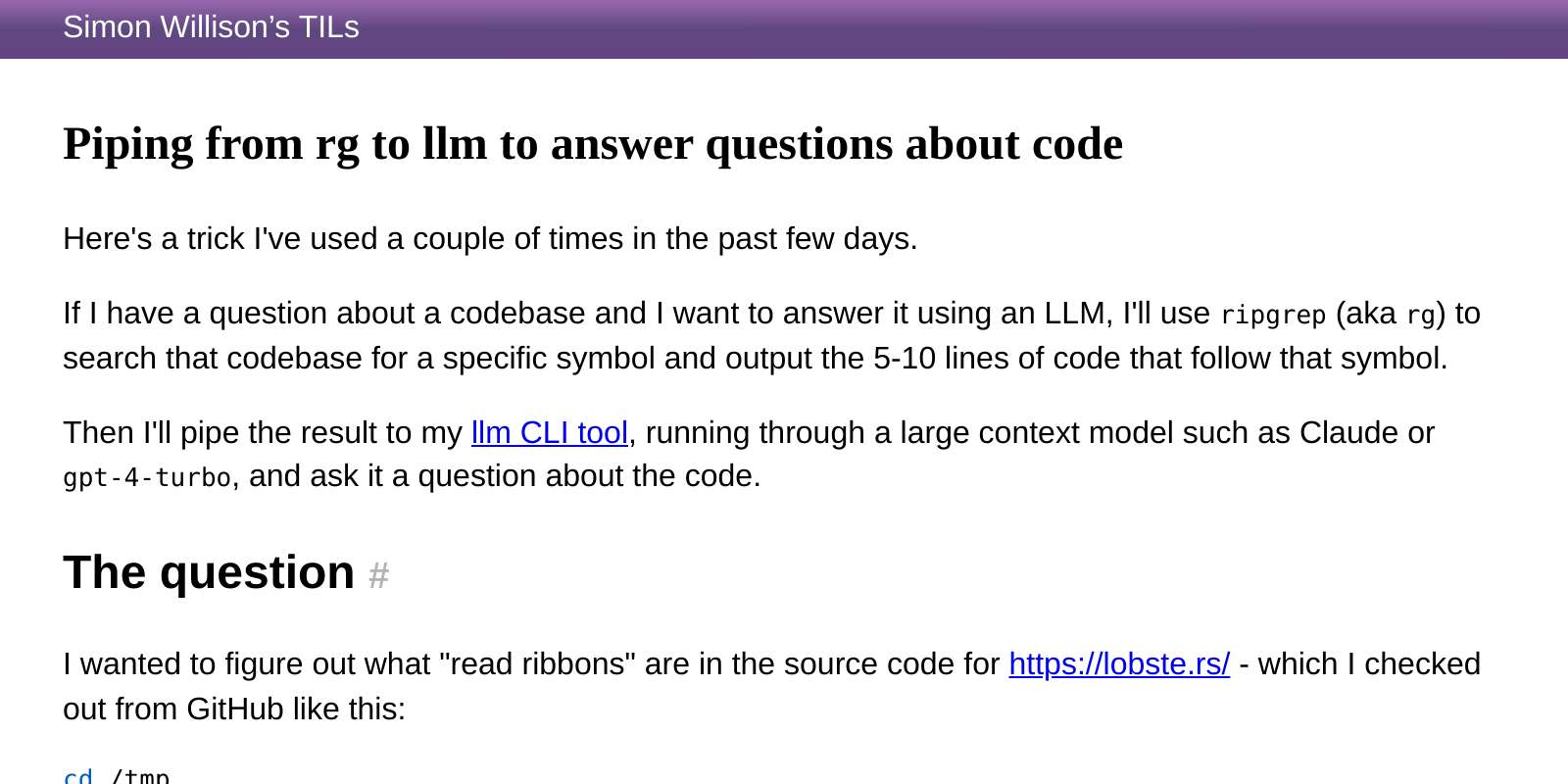1568x784 pixels.
Task: Click the blank page margin below the header
Action: tap(784, 88)
